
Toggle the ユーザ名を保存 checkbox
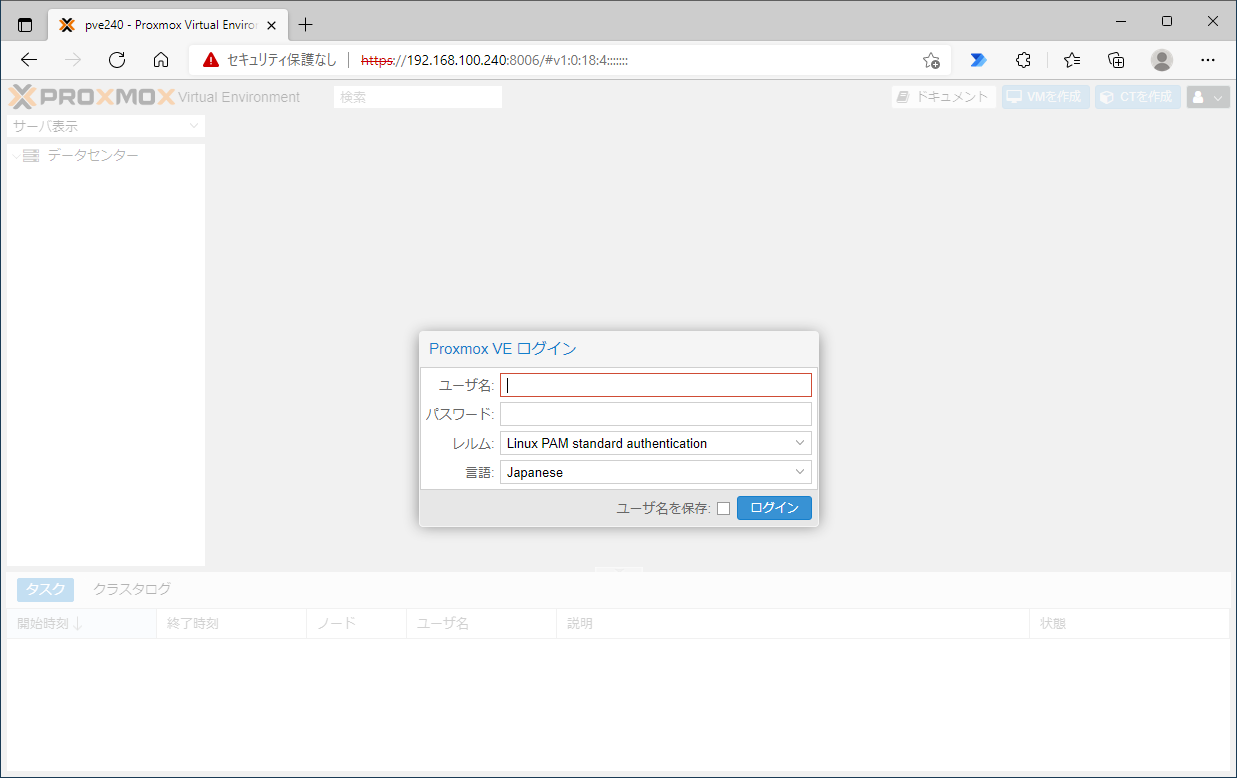pos(723,509)
